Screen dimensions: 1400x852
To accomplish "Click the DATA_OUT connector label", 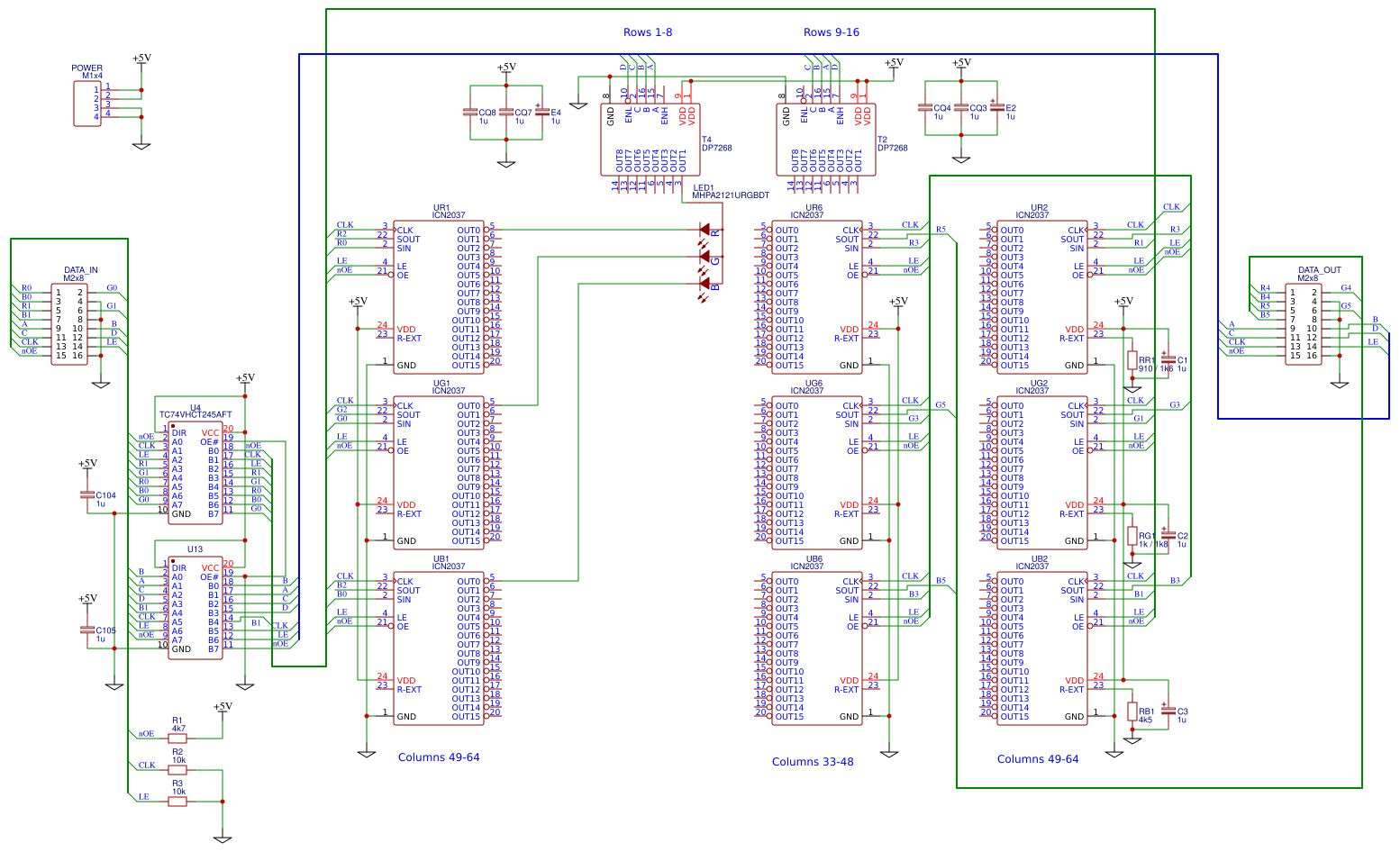I will point(1320,270).
